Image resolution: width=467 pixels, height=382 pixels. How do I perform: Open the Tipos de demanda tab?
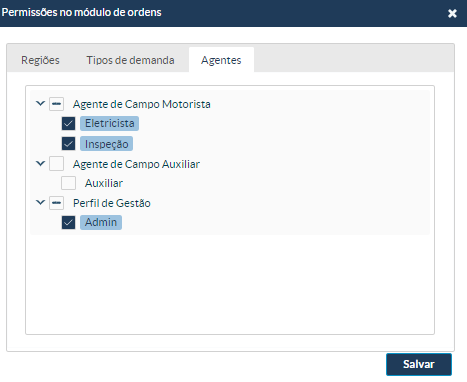pos(130,60)
